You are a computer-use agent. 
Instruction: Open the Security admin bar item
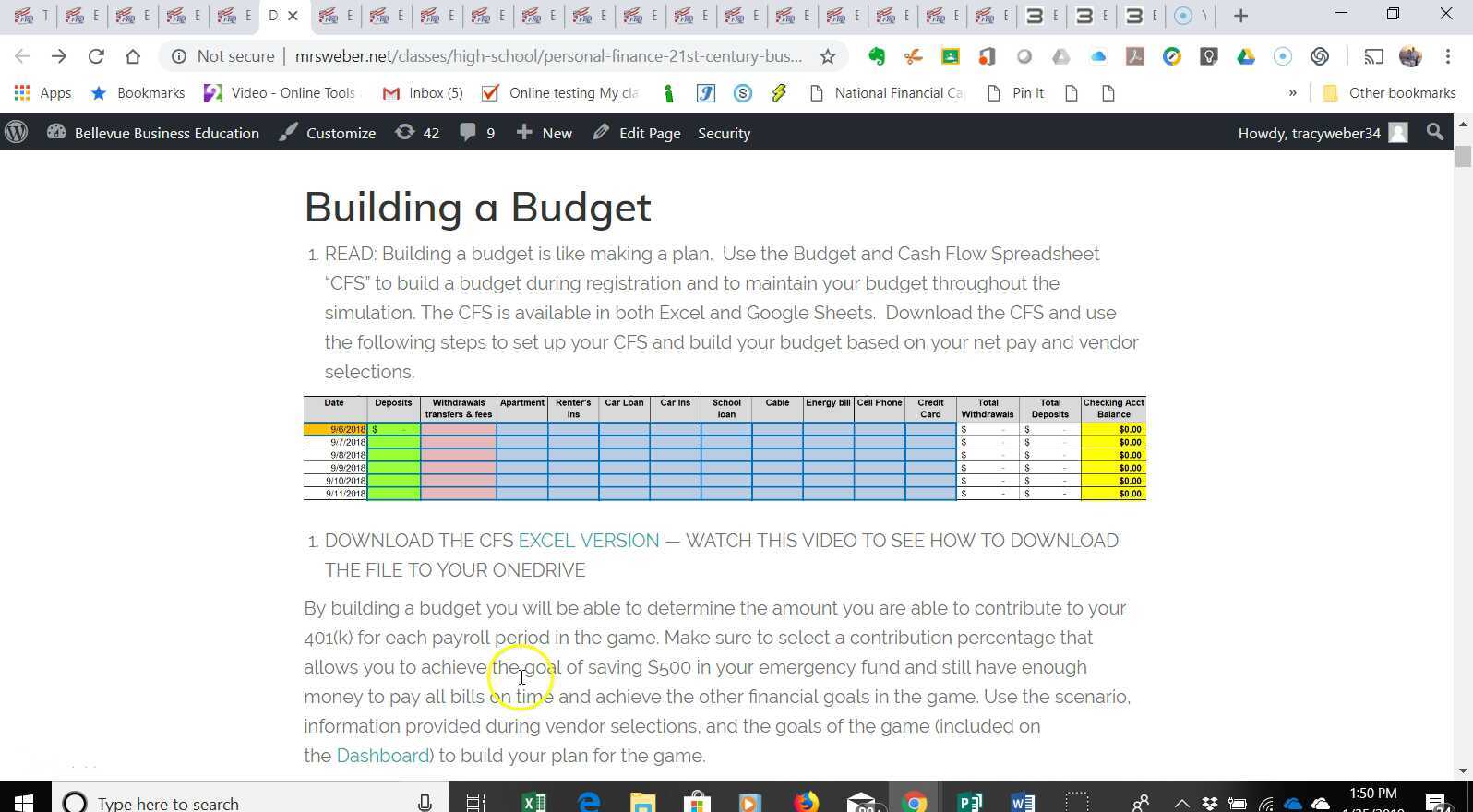point(724,133)
